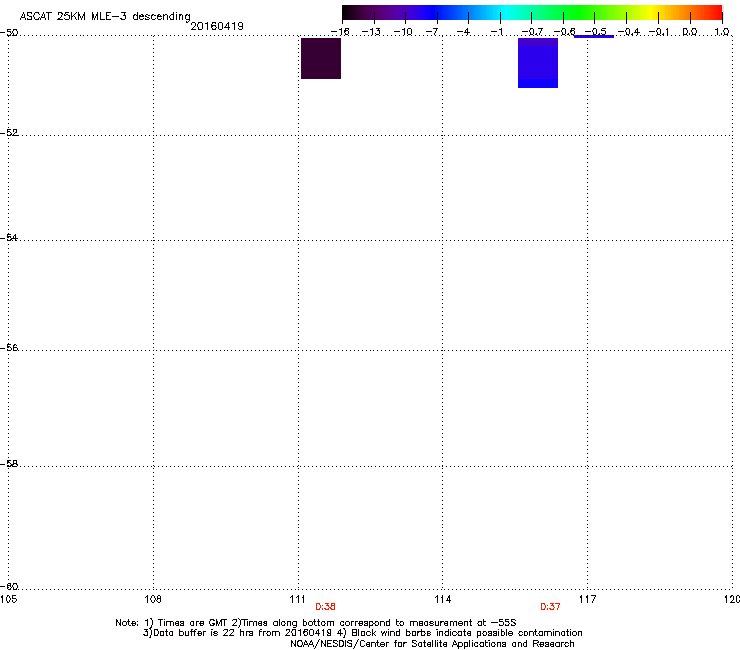Click the note line about Times are GMT

point(316,623)
